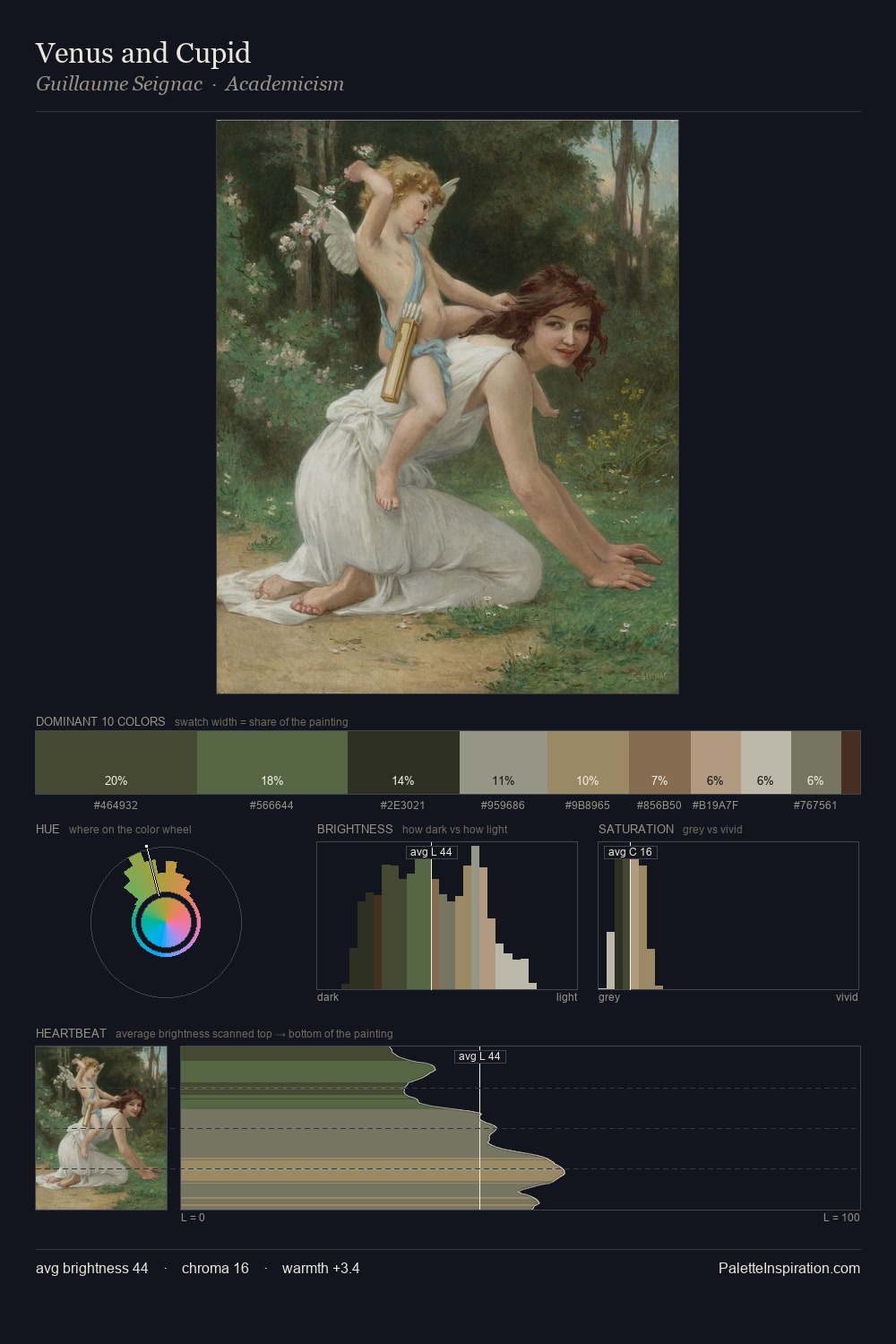The height and width of the screenshot is (1344, 896).
Task: Click the 'grey vs vivid' caption
Action: [x=712, y=830]
